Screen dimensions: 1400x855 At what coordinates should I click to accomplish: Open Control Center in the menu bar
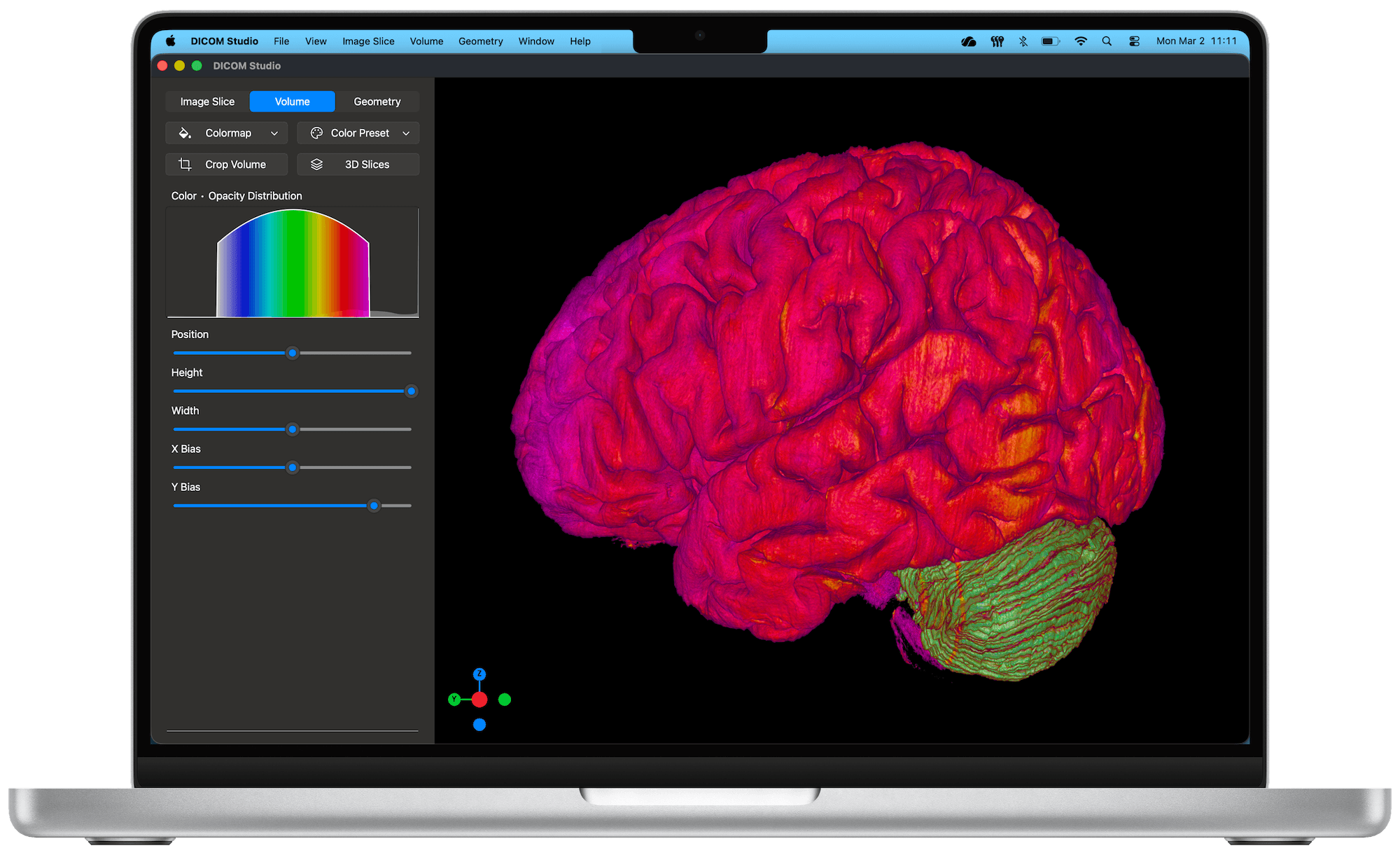[1133, 41]
